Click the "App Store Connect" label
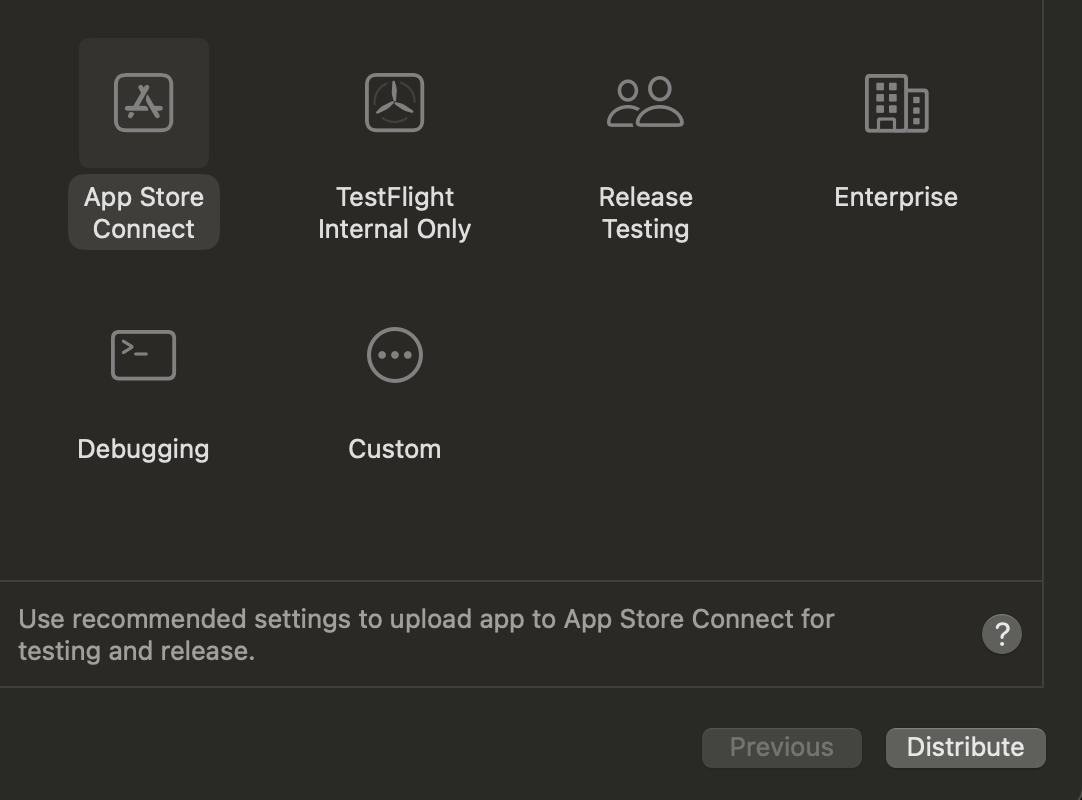The image size is (1082, 800). click(x=144, y=213)
